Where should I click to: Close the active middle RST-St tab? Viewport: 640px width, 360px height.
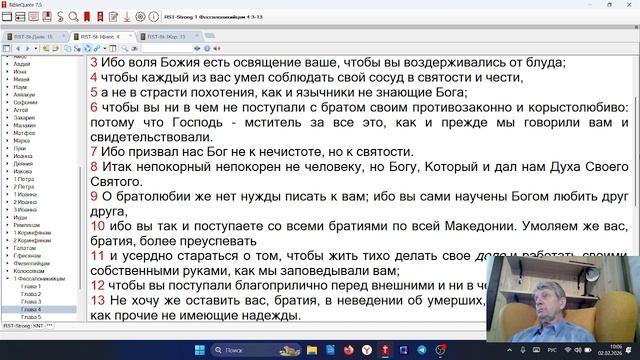point(131,36)
